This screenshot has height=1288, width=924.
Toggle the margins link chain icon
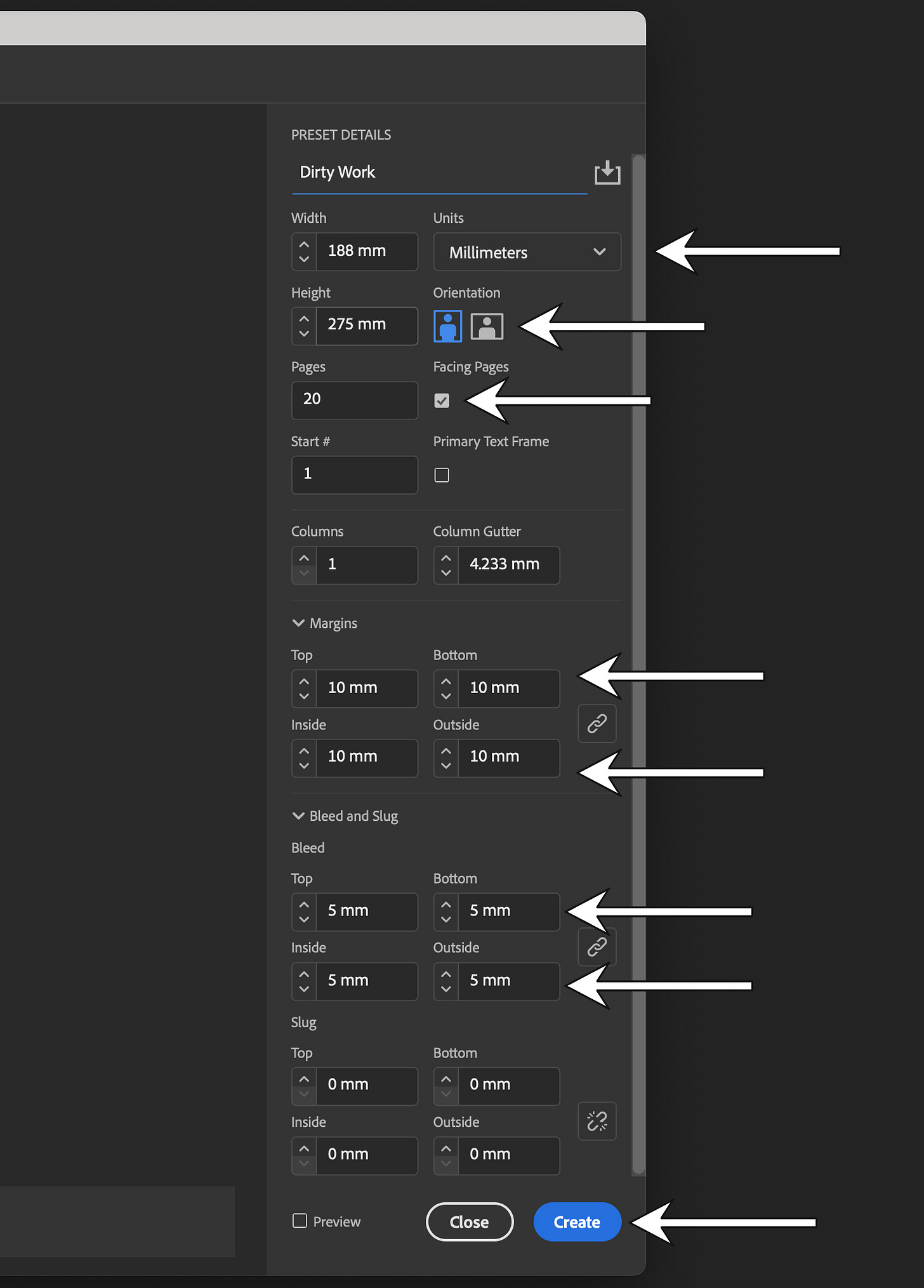pyautogui.click(x=597, y=723)
